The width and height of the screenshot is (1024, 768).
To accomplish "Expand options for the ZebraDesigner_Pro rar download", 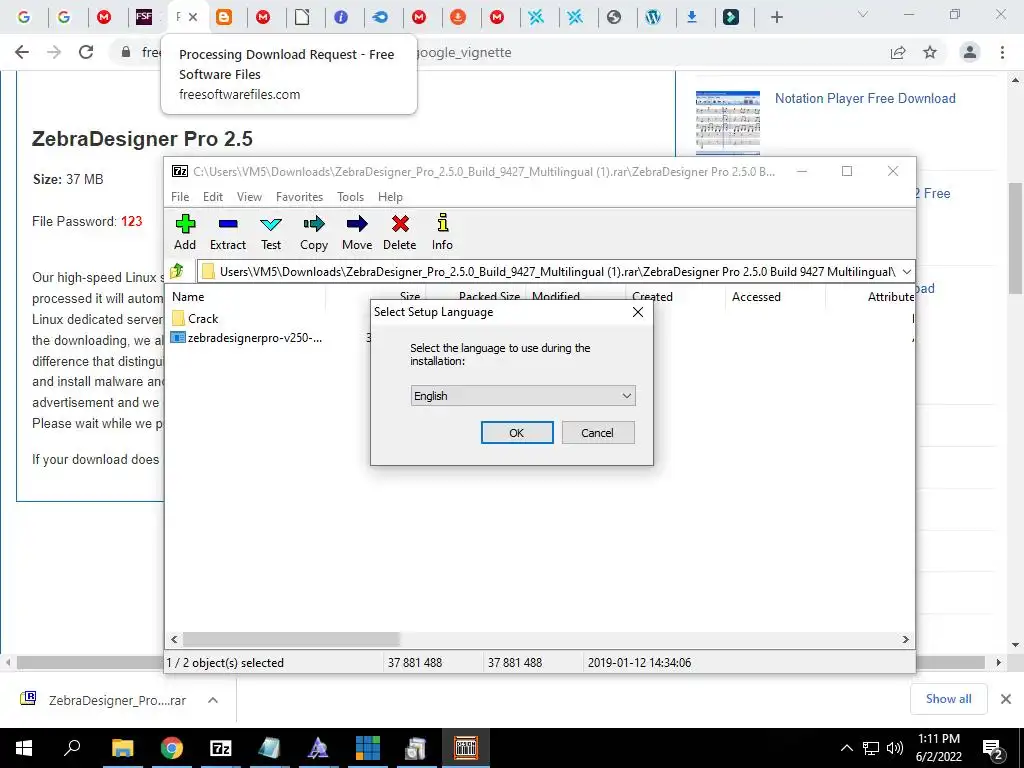I will 213,700.
